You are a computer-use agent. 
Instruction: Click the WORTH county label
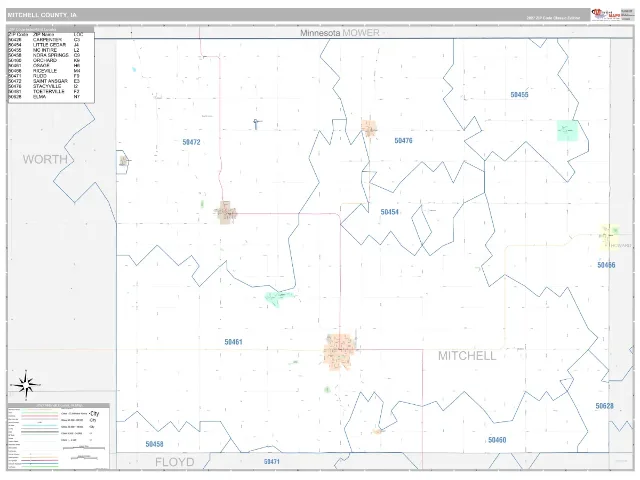(x=45, y=159)
